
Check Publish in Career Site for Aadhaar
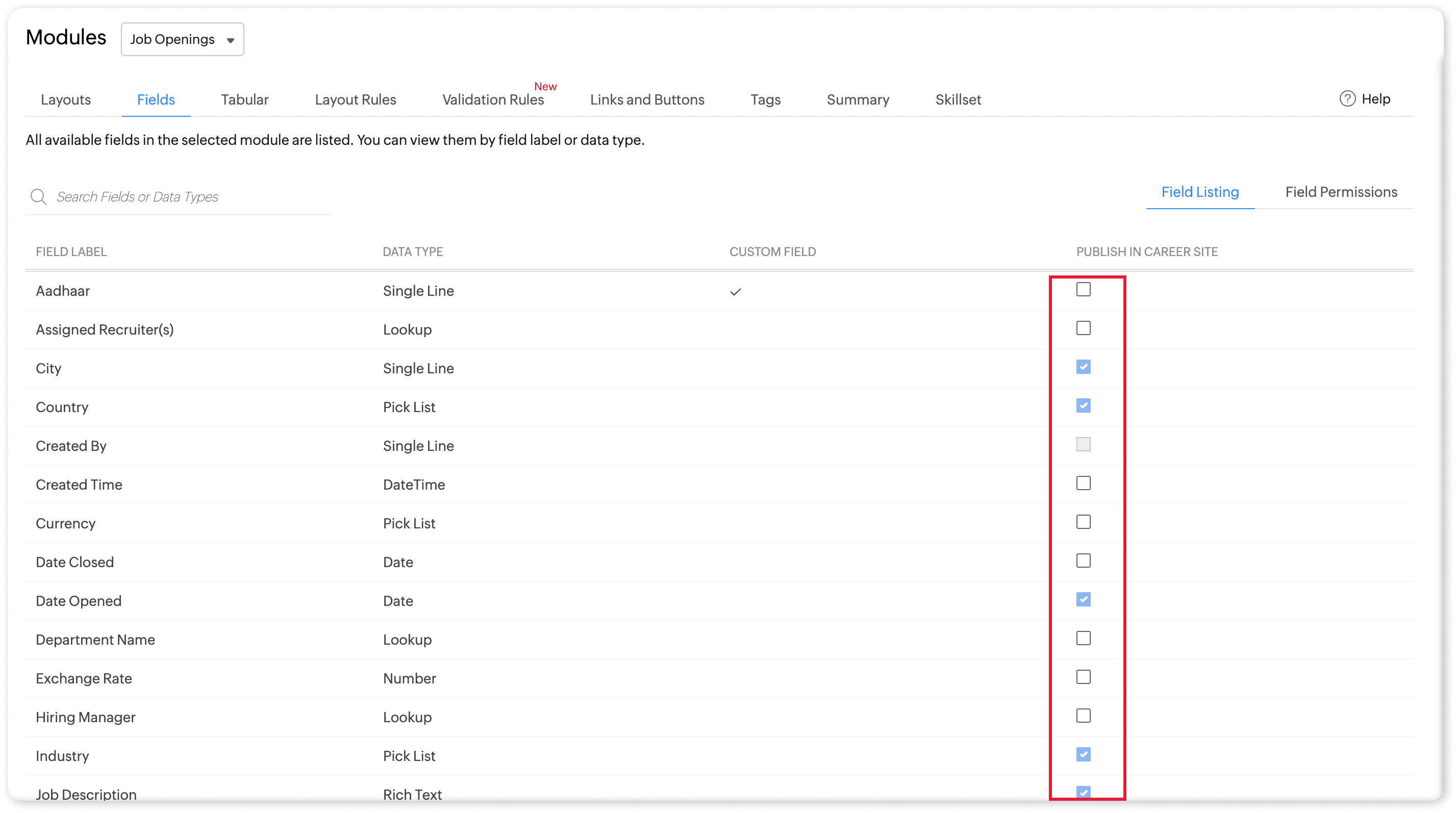coord(1083,290)
